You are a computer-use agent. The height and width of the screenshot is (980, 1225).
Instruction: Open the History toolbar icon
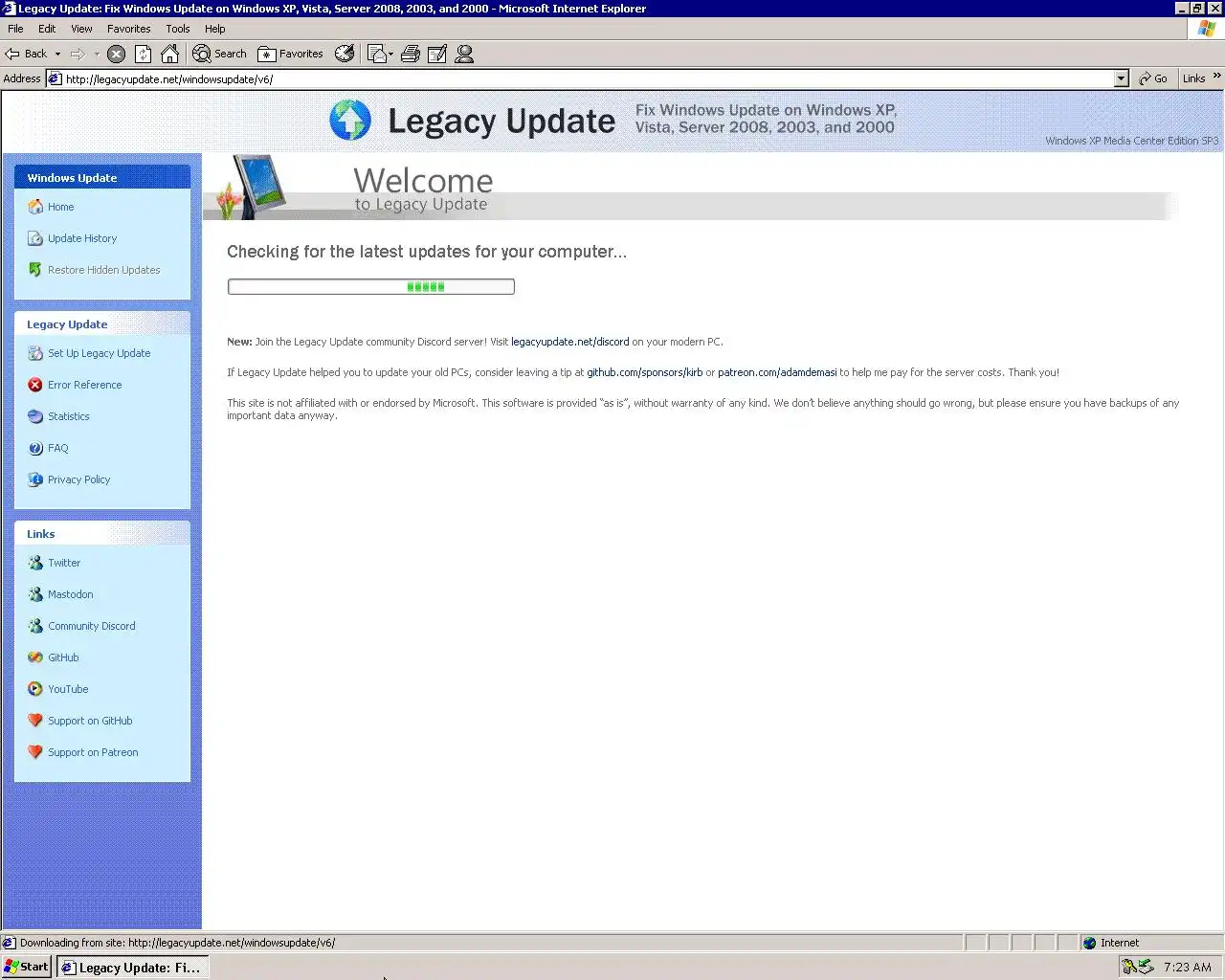(x=345, y=54)
